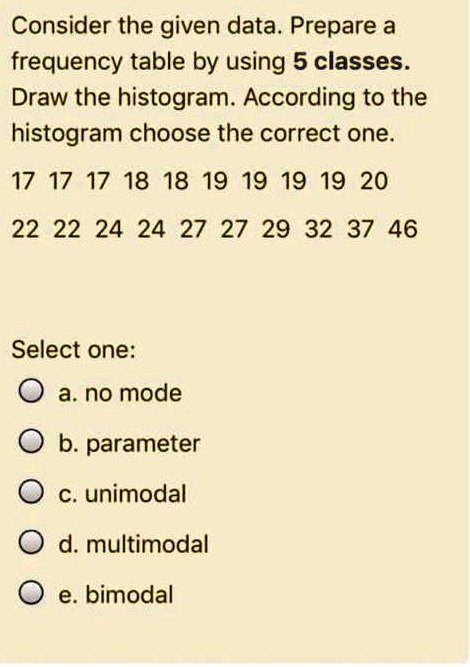
Task: Click the data value 32
Action: (x=319, y=229)
